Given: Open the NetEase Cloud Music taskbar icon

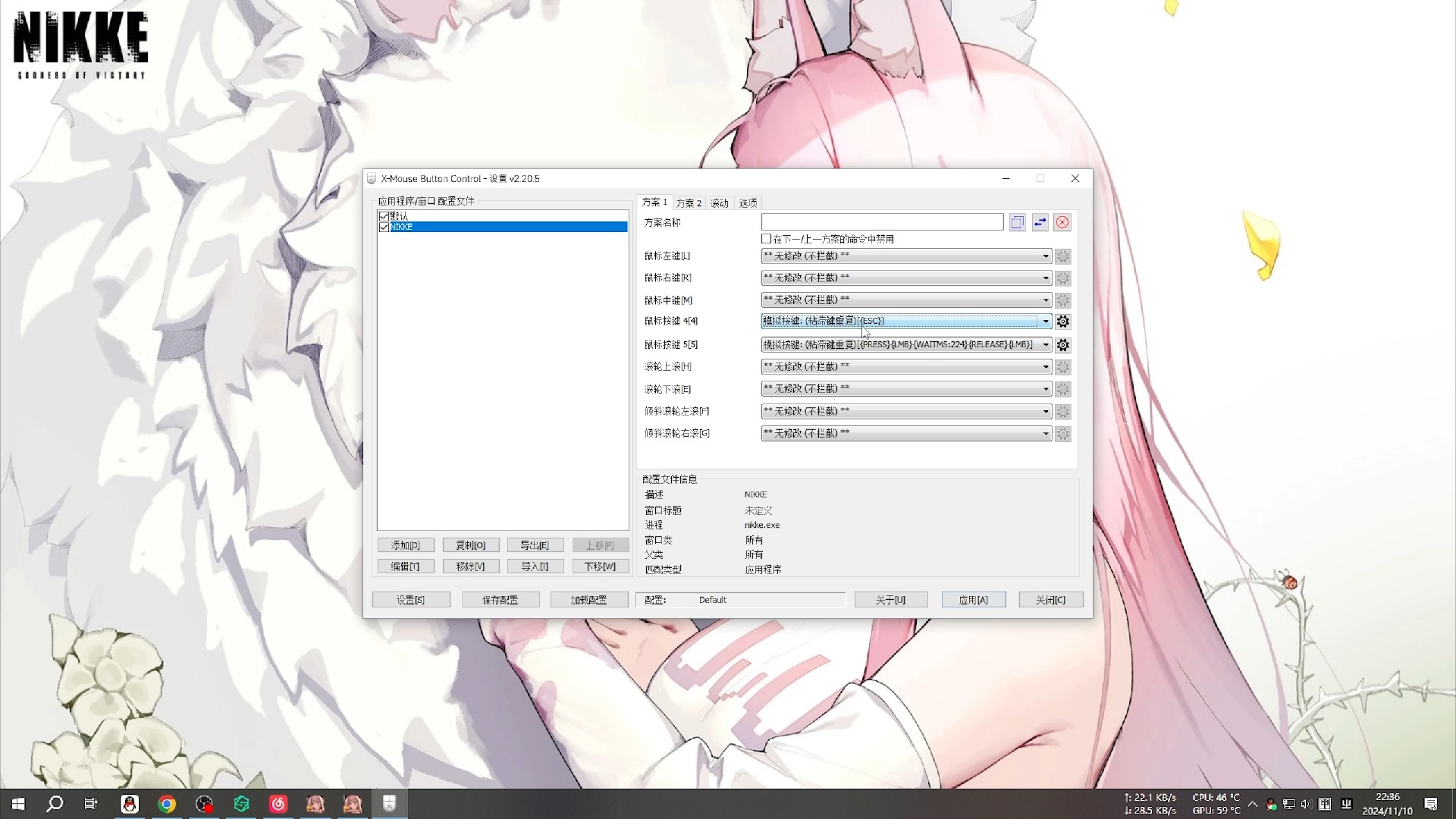Looking at the screenshot, I should pyautogui.click(x=278, y=804).
